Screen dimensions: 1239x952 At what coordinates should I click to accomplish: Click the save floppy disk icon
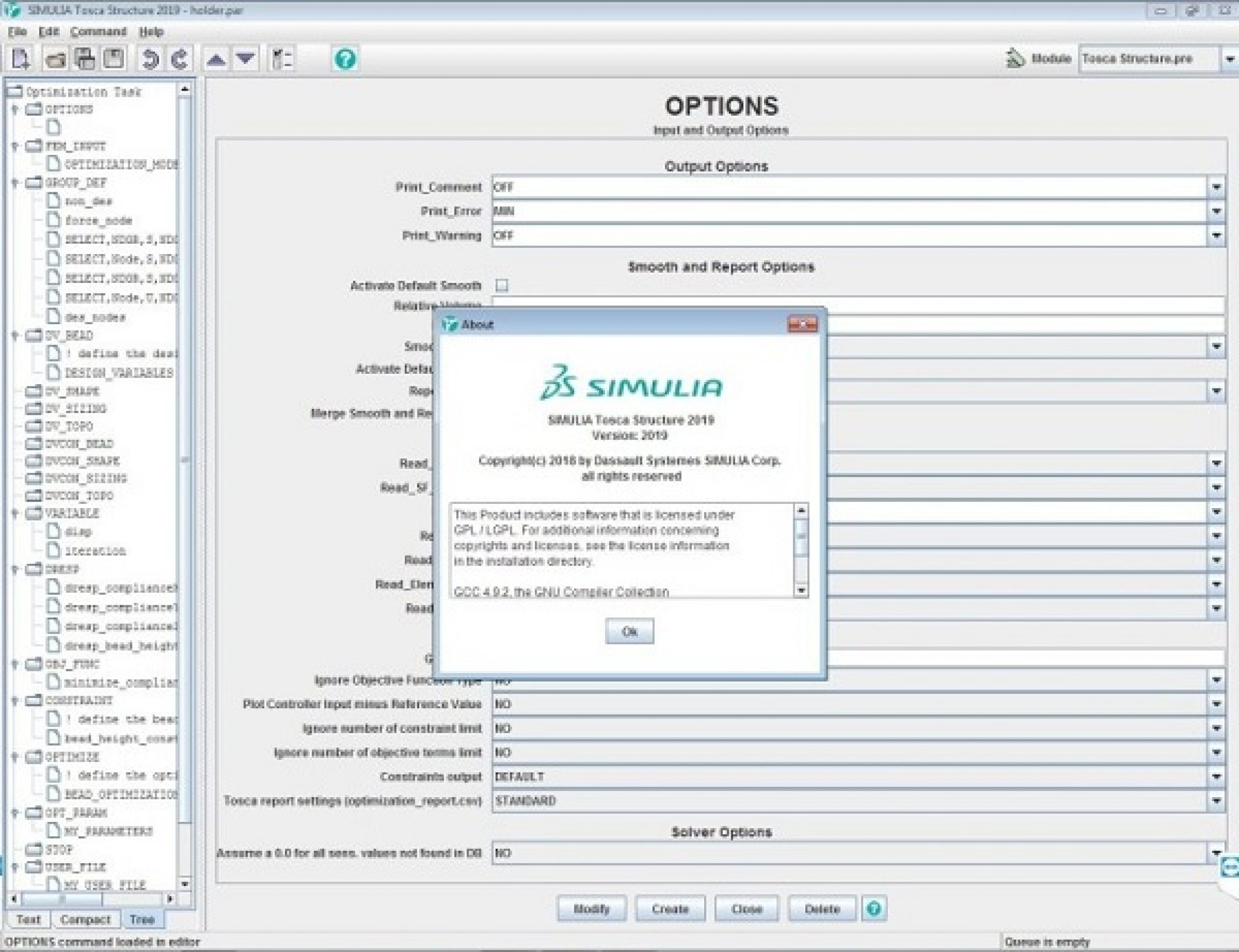[114, 59]
